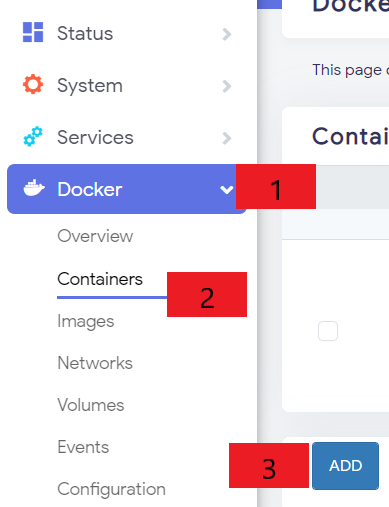Screen dimensions: 389x507
Task: Click the Services menu label
Action: 95,137
